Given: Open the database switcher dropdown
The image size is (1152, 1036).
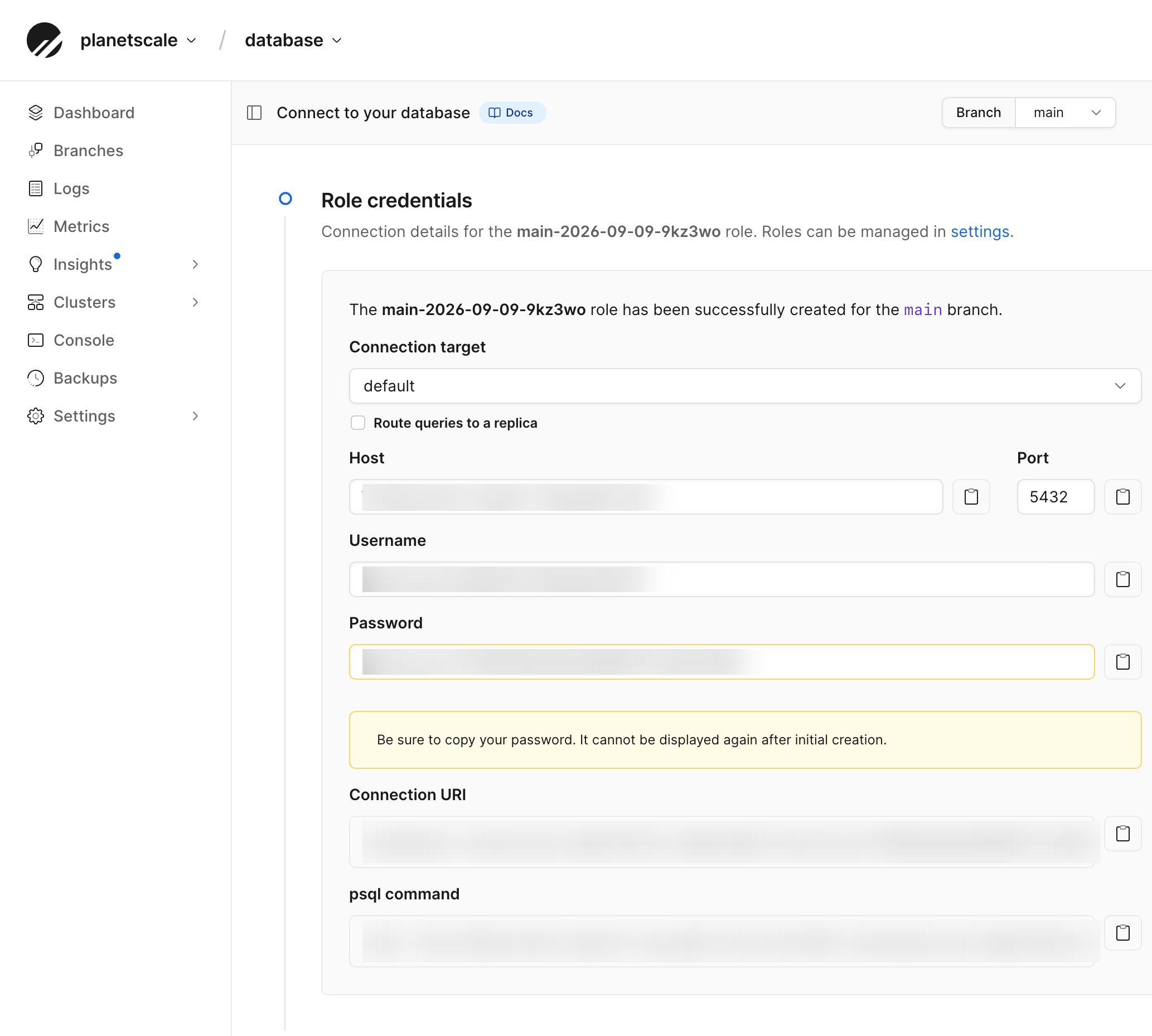Looking at the screenshot, I should [x=293, y=40].
